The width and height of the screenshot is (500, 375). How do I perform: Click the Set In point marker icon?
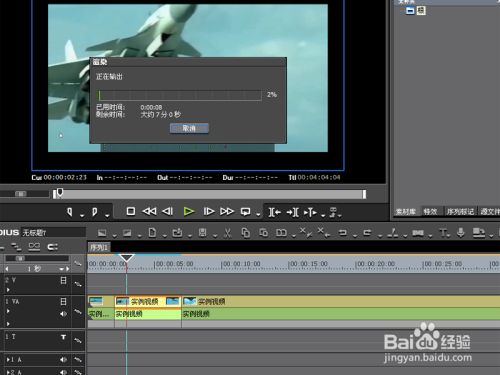[70, 212]
